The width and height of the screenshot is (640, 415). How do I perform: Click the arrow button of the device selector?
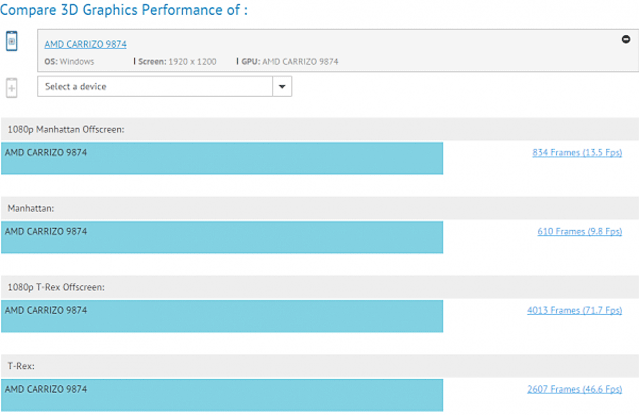click(x=282, y=87)
